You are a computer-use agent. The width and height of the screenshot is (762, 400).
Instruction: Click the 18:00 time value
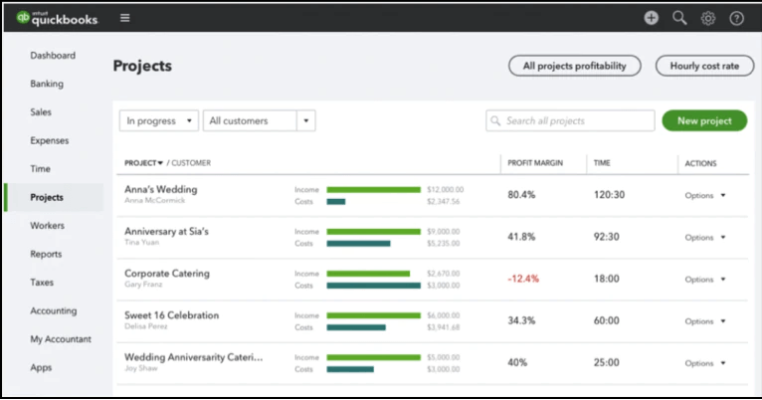pyautogui.click(x=606, y=279)
